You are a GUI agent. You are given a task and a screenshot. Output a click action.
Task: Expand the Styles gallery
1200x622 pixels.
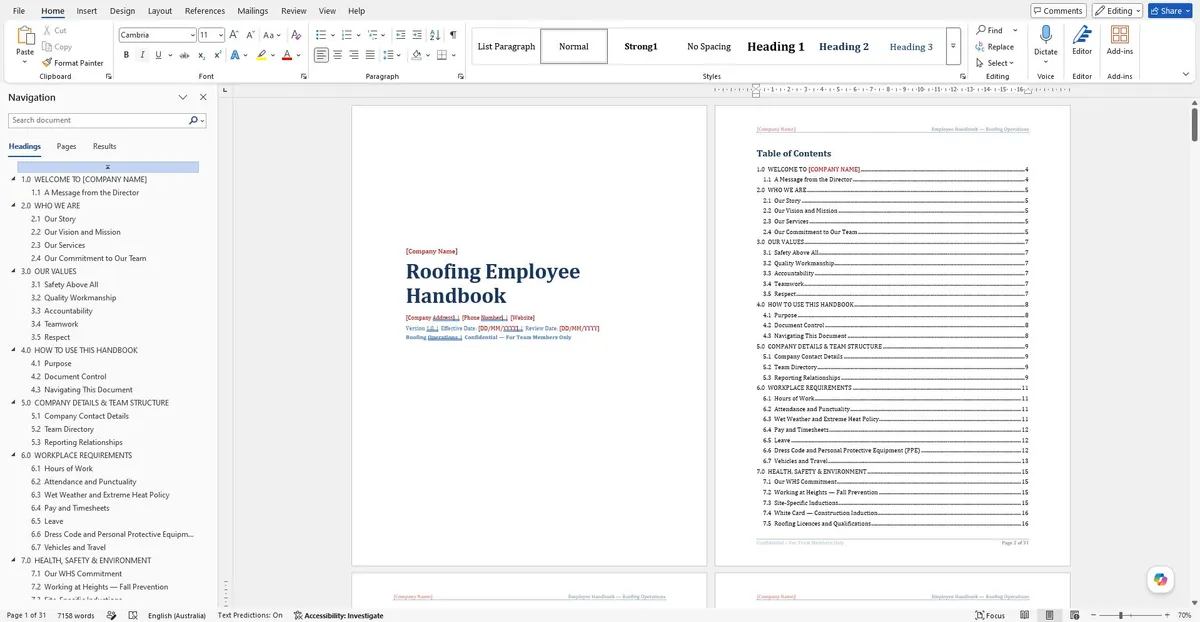[x=954, y=46]
